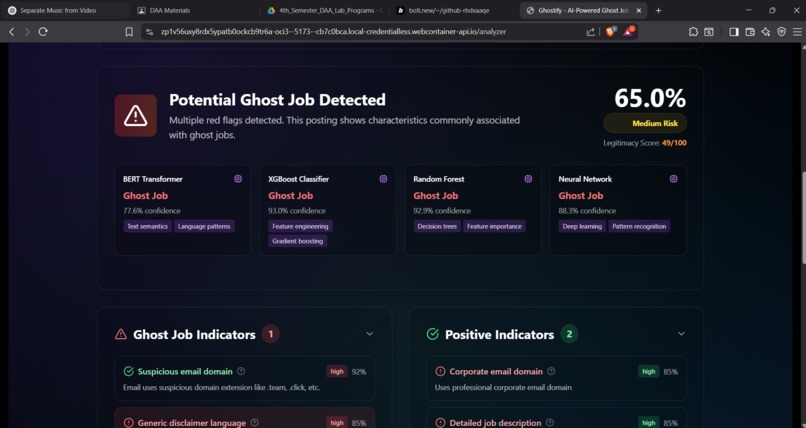
Task: Click the Neural Network chip icon
Action: point(674,179)
